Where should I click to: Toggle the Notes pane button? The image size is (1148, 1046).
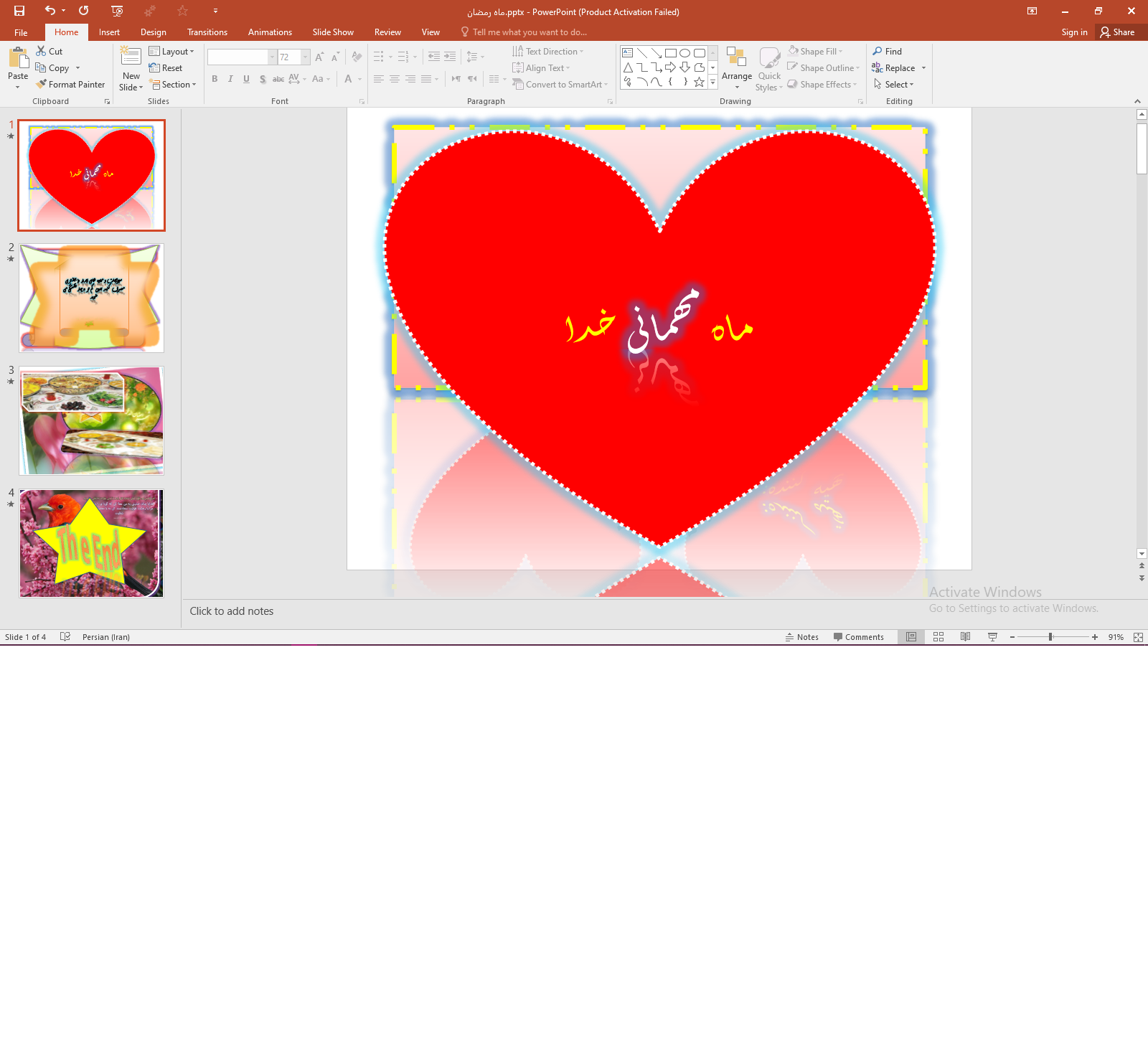[801, 637]
